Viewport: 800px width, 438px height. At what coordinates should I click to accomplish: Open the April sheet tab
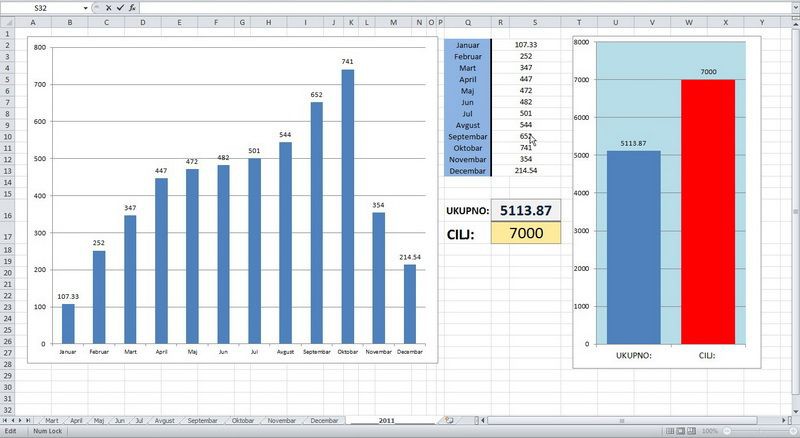click(76, 421)
